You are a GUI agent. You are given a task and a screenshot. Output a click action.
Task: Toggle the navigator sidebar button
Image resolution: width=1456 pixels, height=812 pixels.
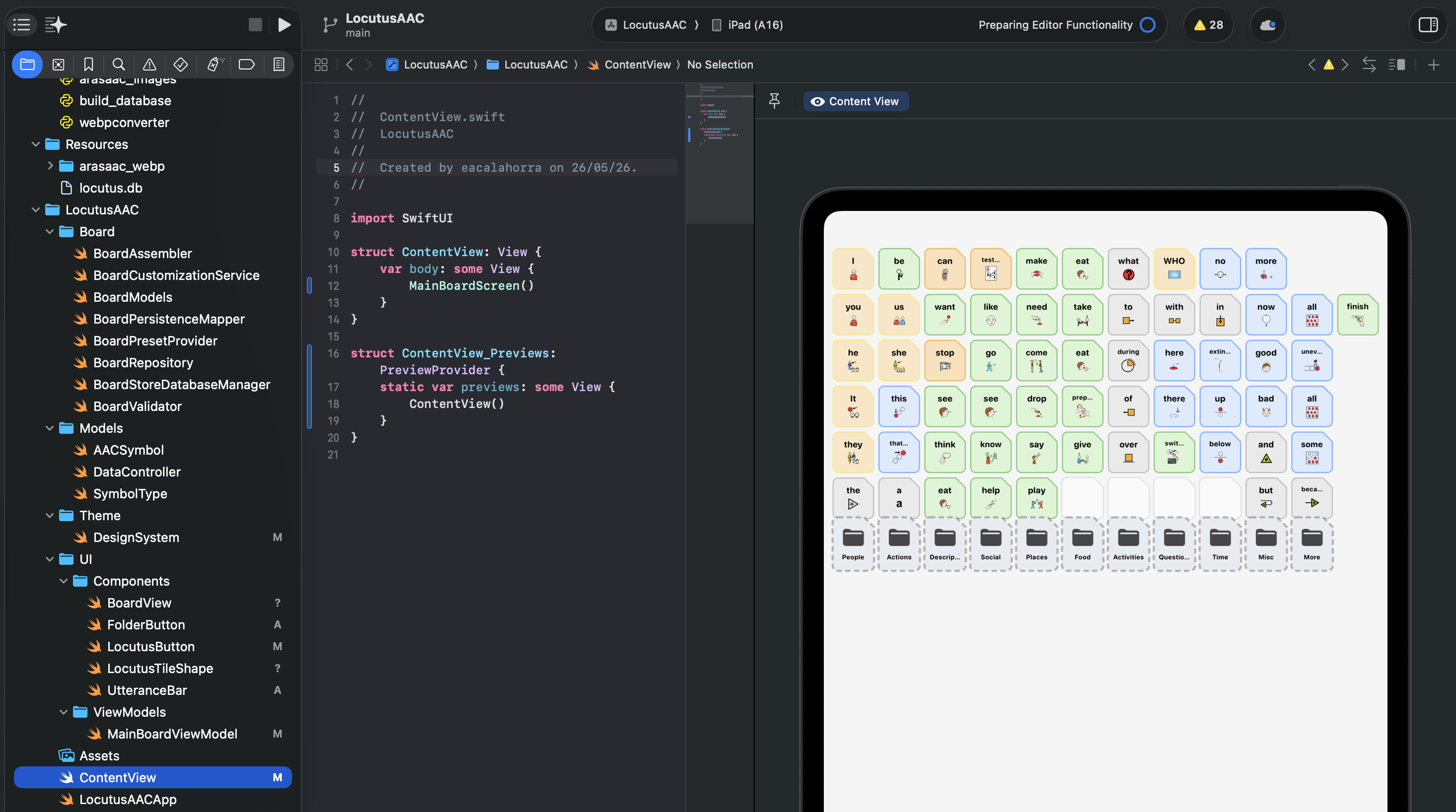point(21,25)
